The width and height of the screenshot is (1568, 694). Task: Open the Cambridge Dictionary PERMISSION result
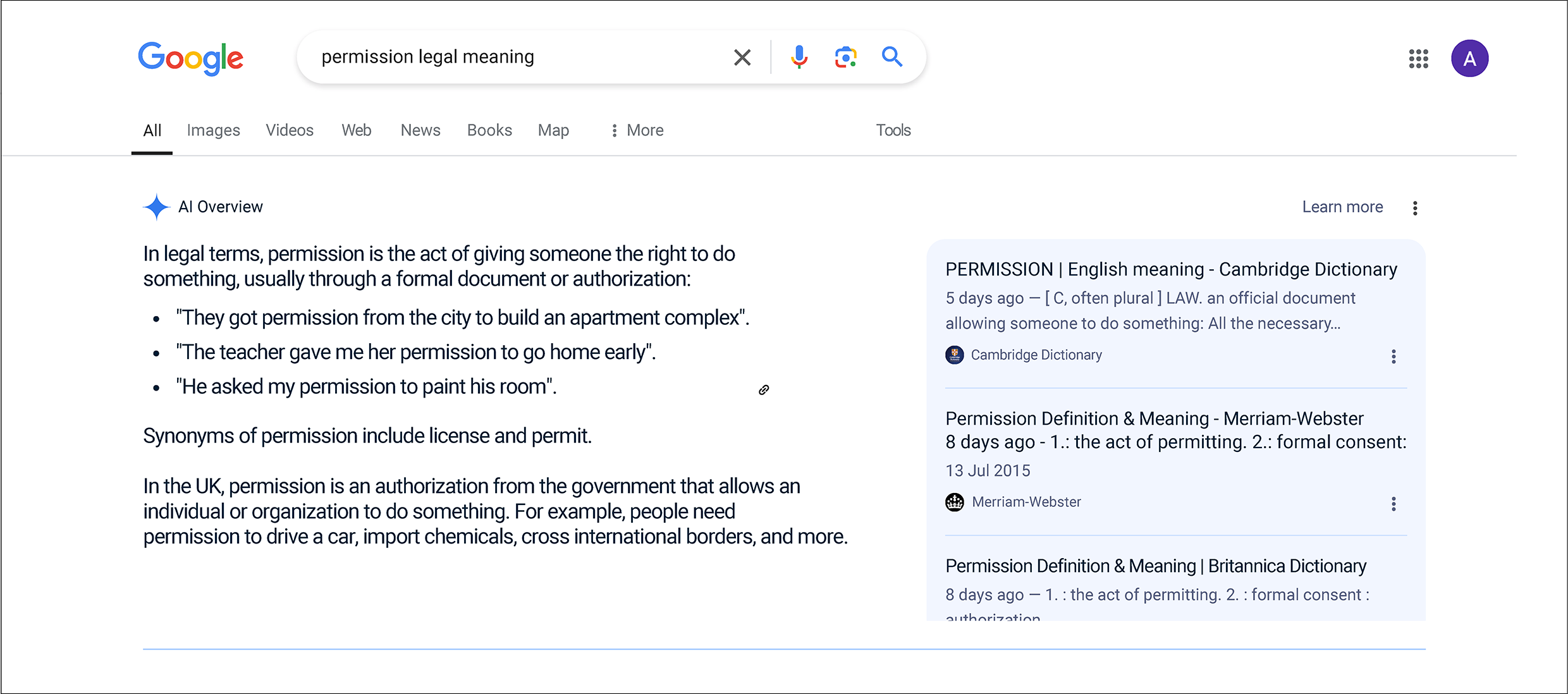1171,269
